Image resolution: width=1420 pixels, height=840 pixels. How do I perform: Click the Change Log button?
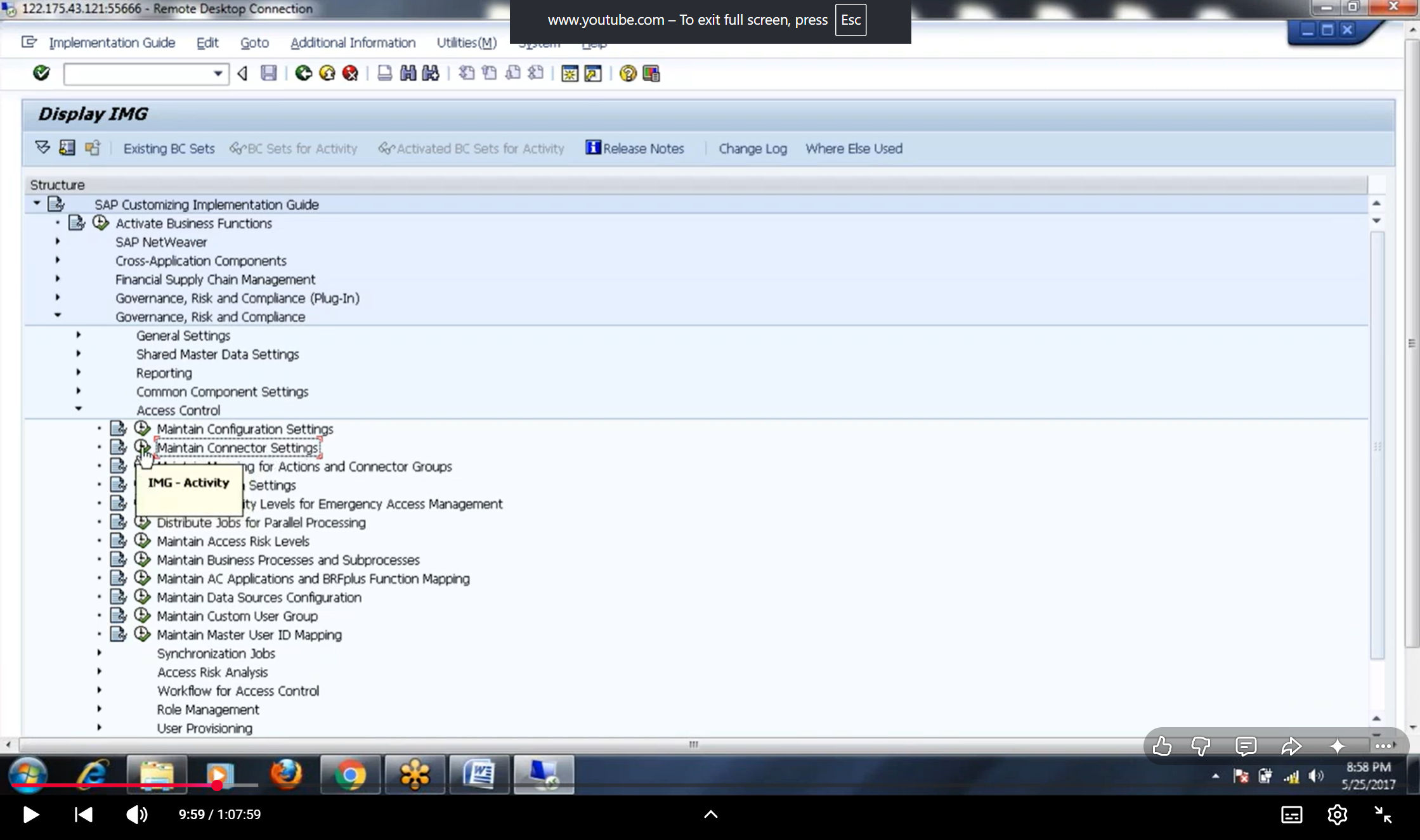[x=753, y=148]
